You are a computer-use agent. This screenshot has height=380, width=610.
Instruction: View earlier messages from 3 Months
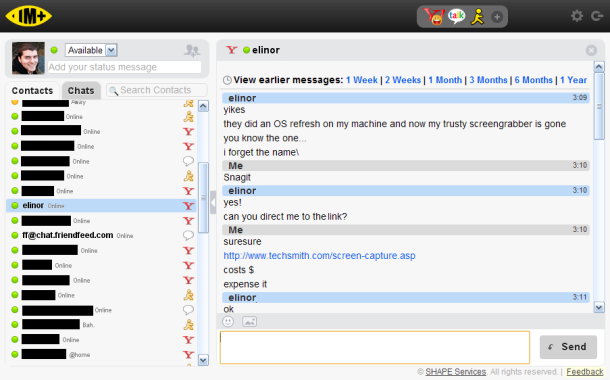[488, 80]
